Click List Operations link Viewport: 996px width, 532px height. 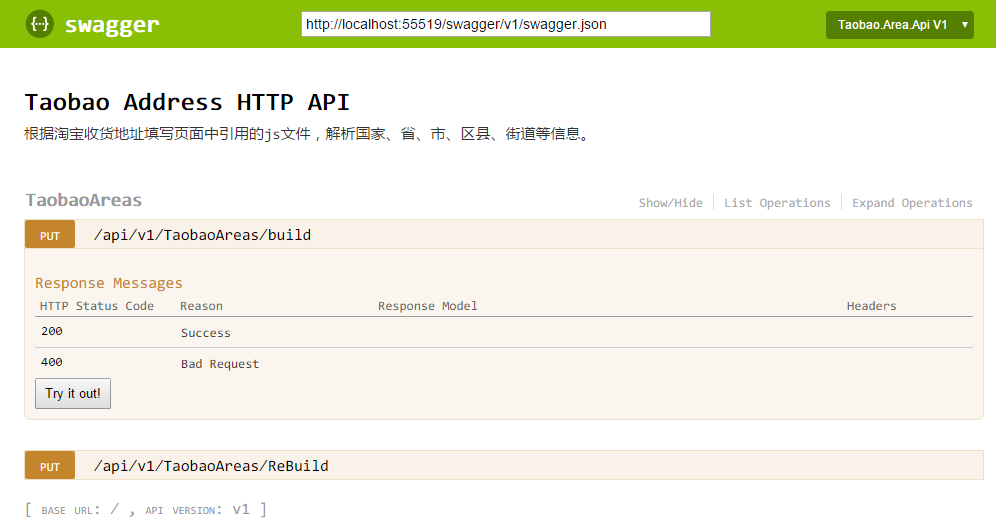pos(777,203)
